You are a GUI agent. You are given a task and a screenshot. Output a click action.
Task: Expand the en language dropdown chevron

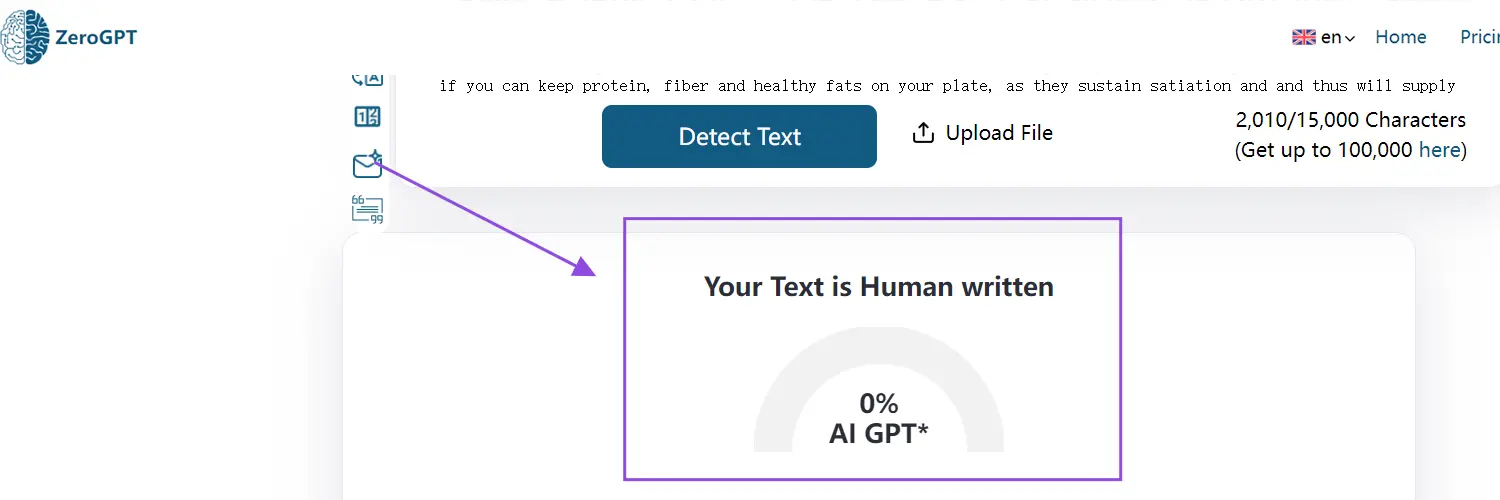[1350, 39]
